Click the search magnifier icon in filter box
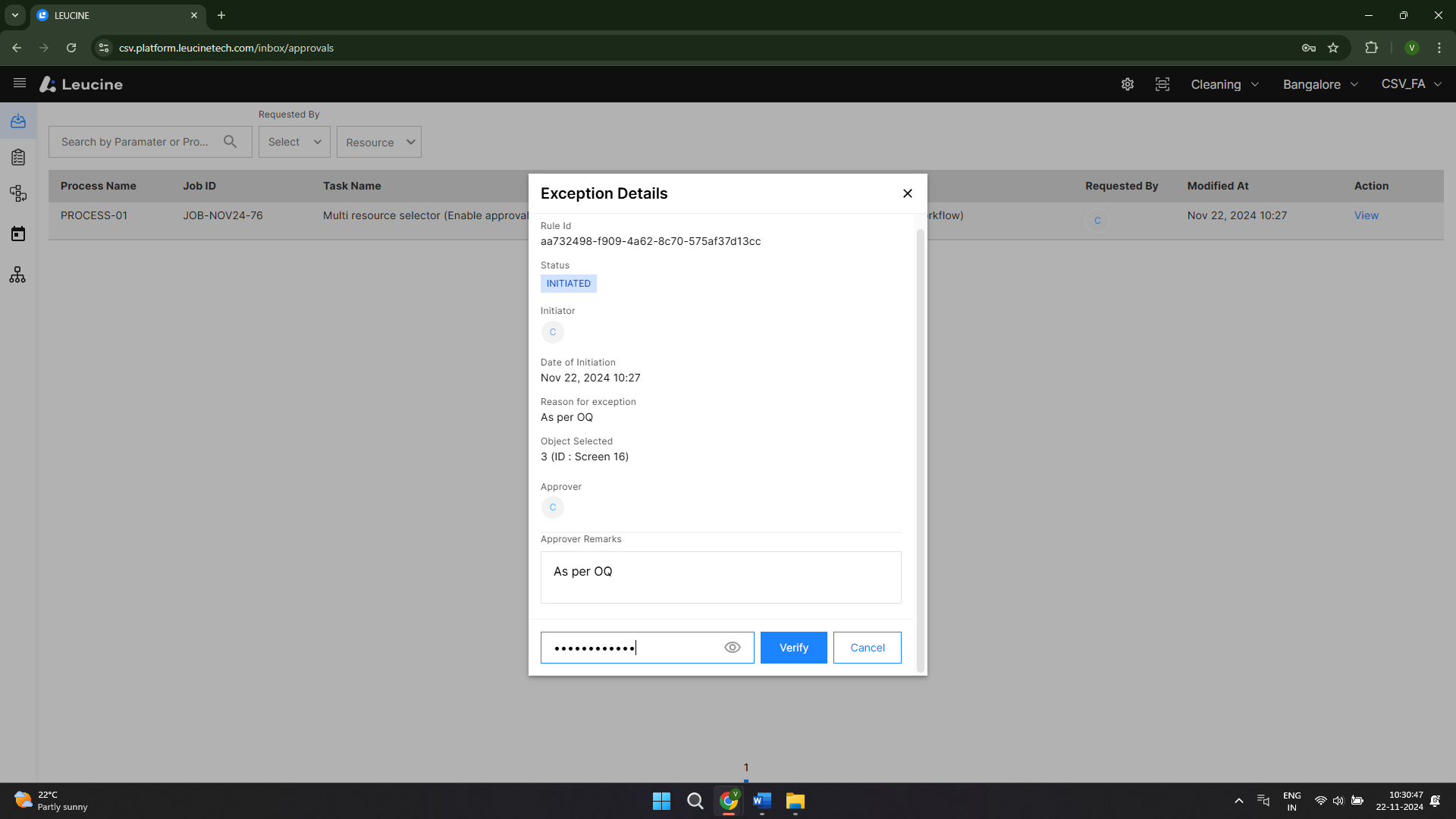1456x819 pixels. point(231,142)
